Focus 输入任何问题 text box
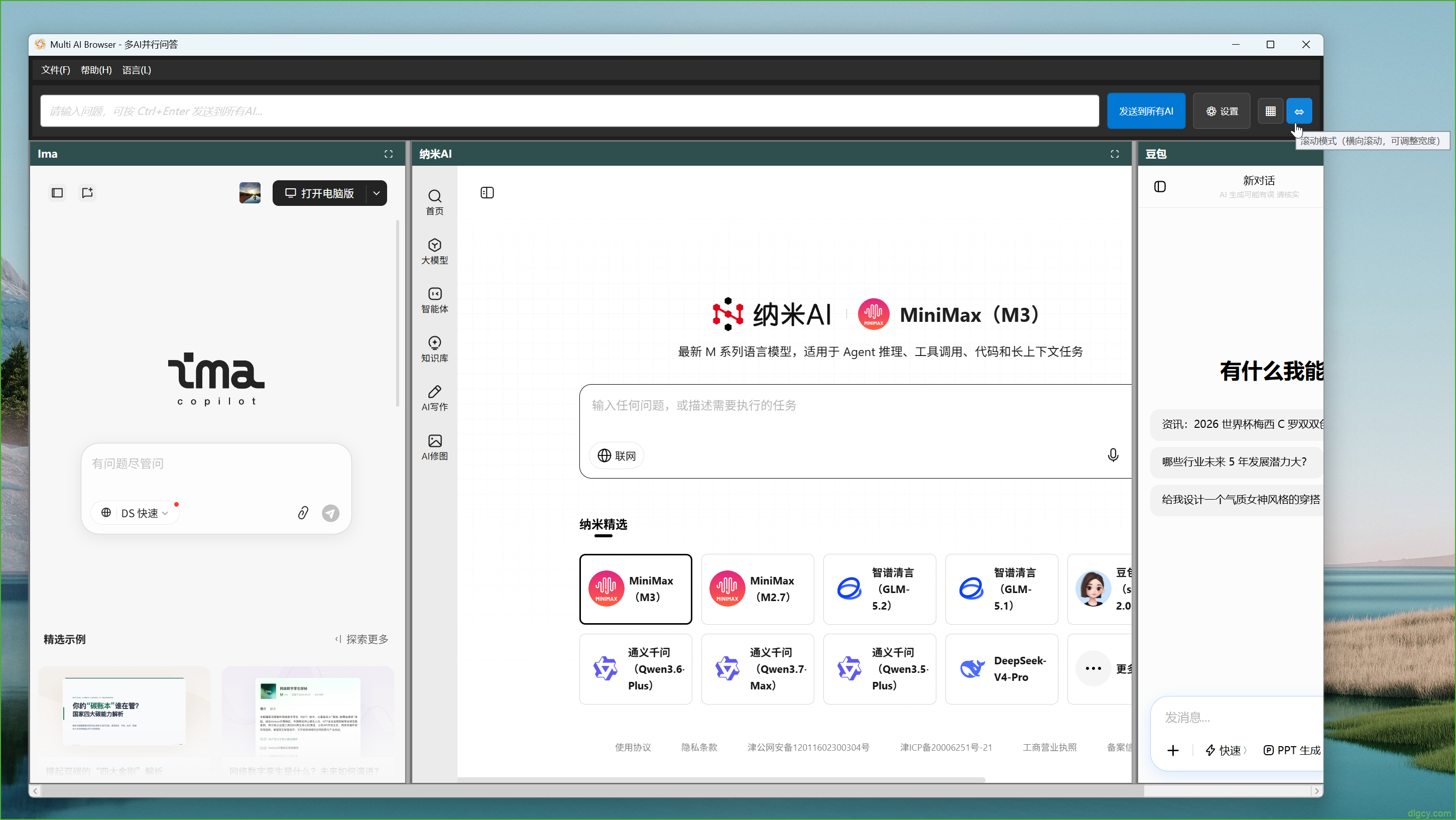Image resolution: width=1456 pixels, height=820 pixels. (855, 406)
